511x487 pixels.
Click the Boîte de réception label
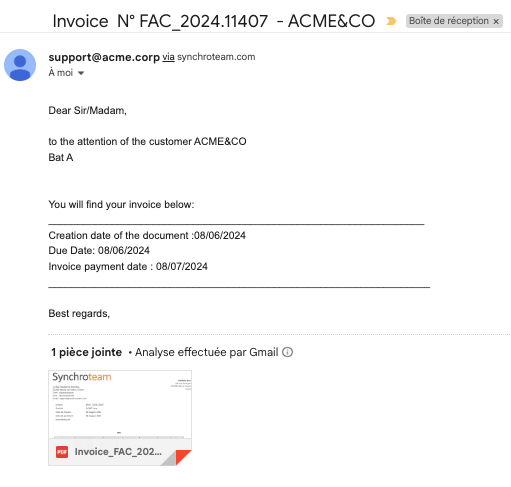[449, 21]
